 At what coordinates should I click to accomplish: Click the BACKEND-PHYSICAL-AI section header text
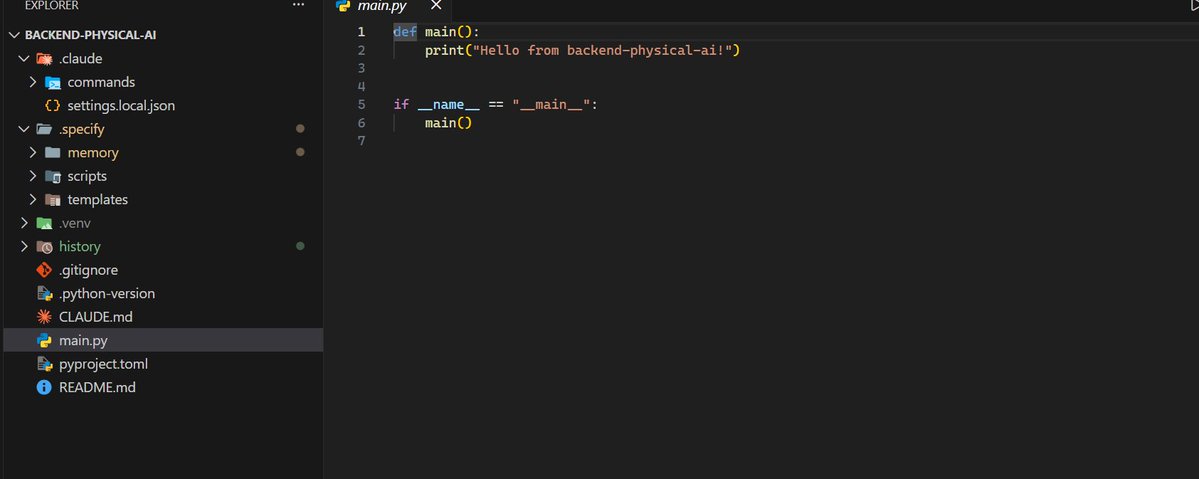tap(91, 35)
